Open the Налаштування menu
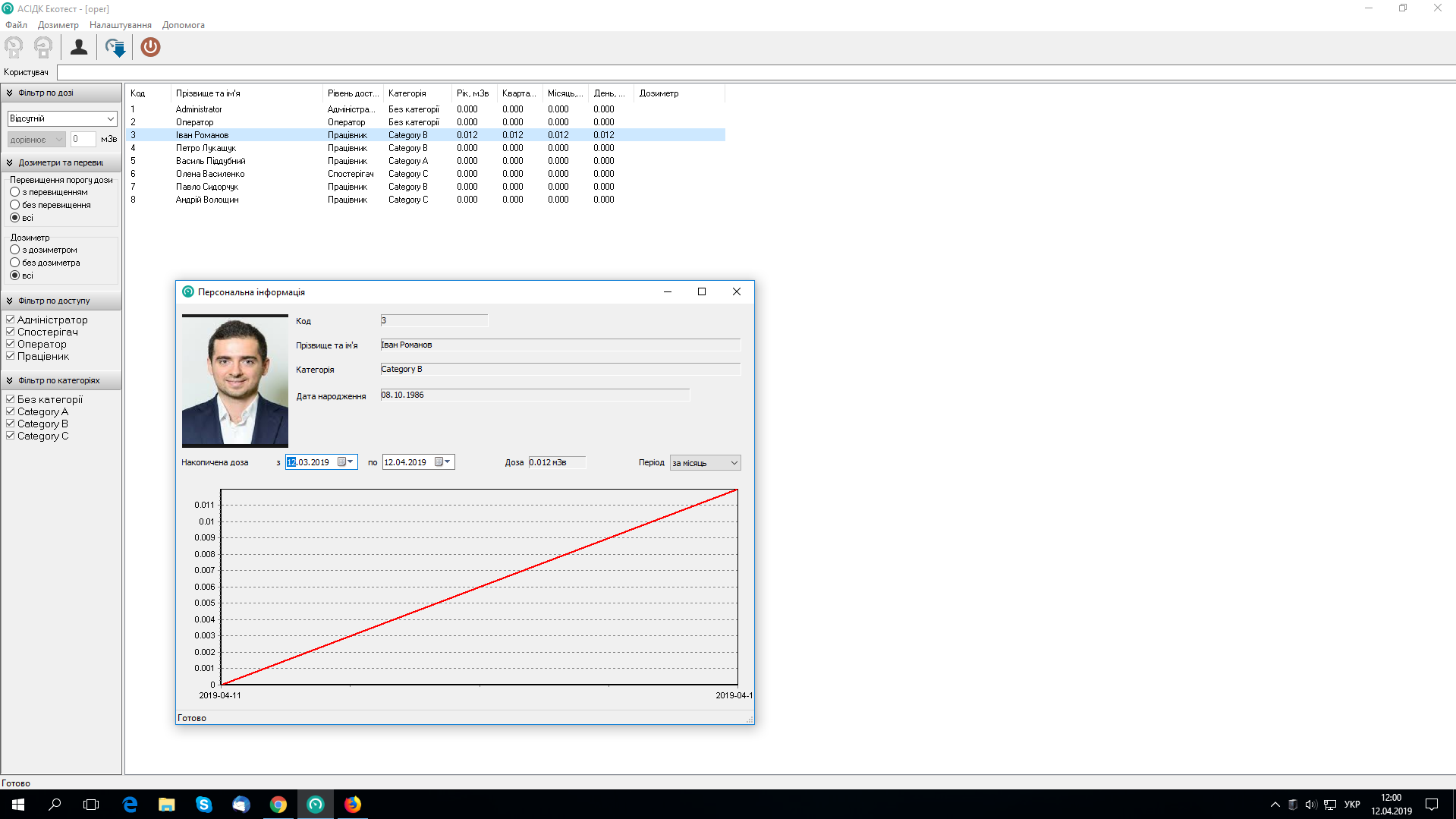This screenshot has width=1456, height=819. click(120, 25)
